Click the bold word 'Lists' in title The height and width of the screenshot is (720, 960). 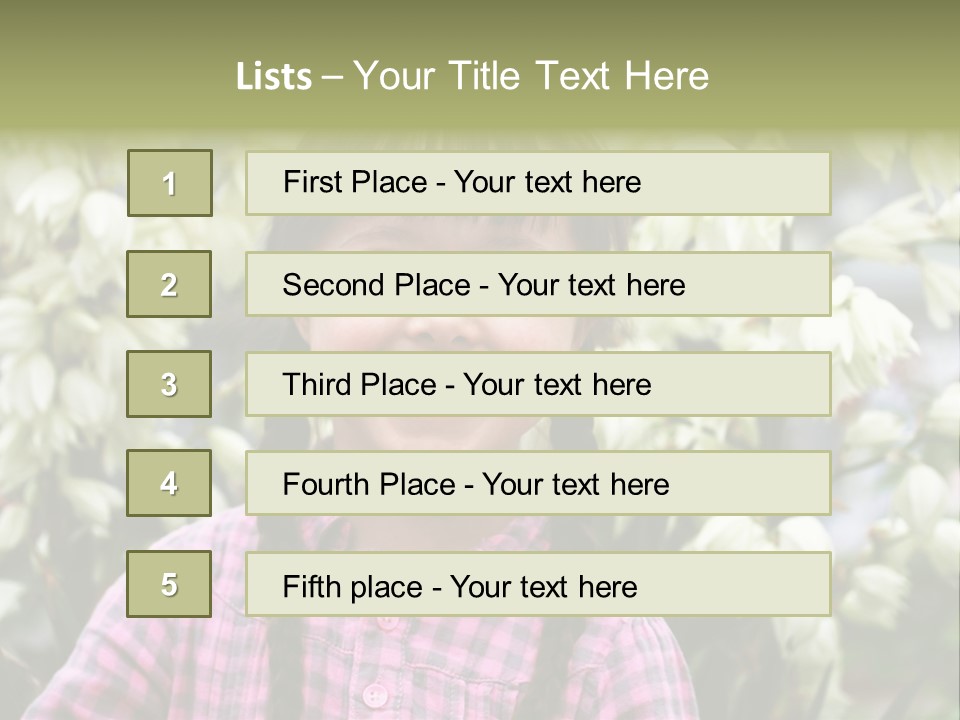273,76
